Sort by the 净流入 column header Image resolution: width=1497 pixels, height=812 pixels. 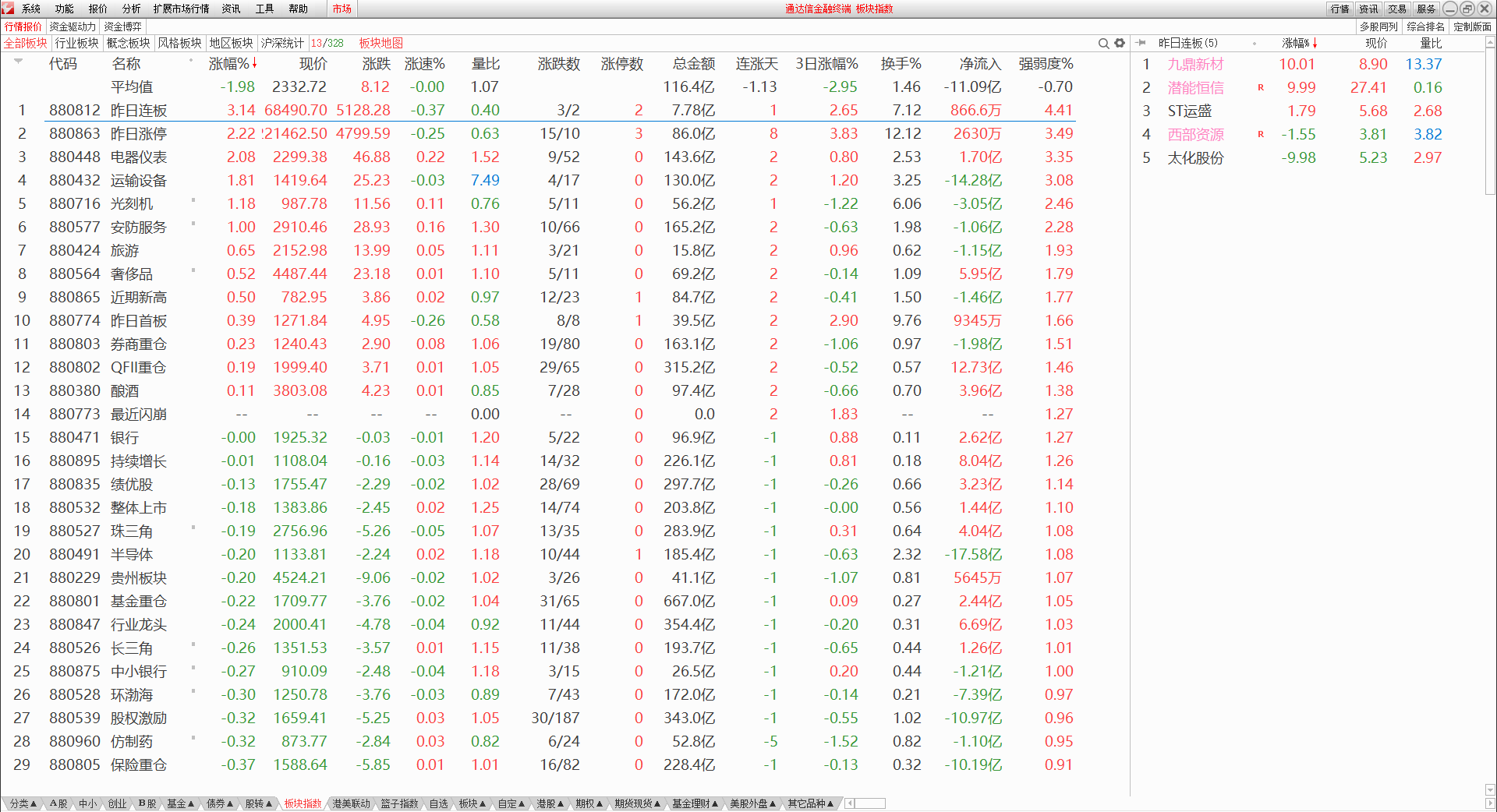click(x=980, y=64)
